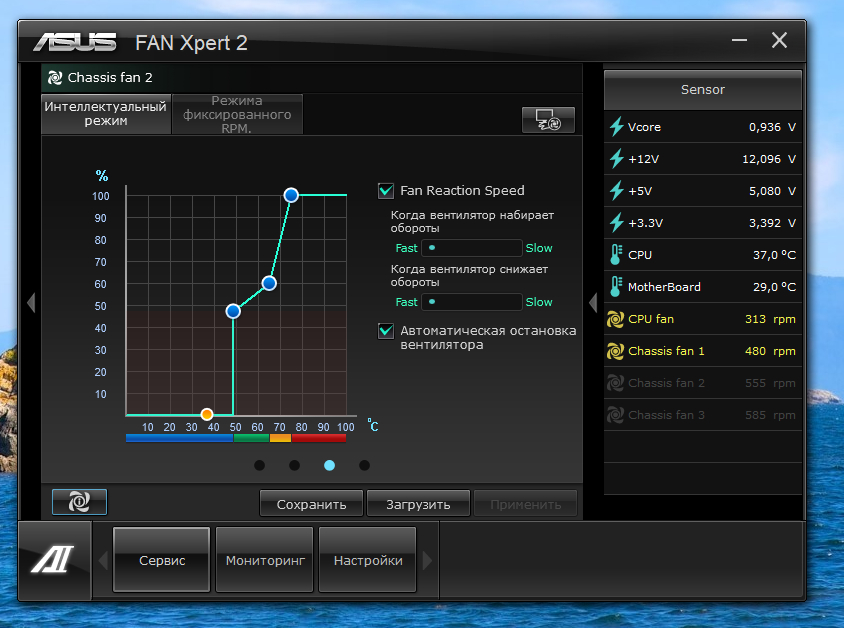Open the Мониторинг menu
Viewport: 844px width, 628px height.
(x=264, y=560)
